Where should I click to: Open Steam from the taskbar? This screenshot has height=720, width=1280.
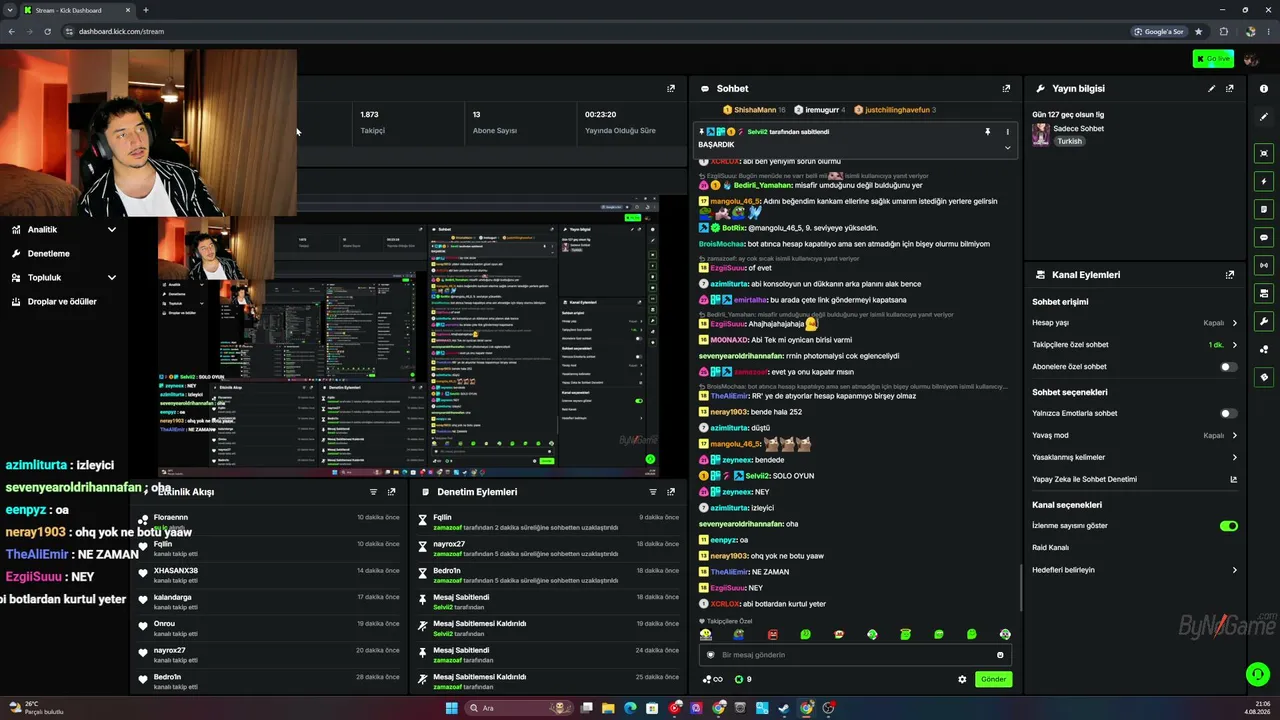[x=785, y=708]
